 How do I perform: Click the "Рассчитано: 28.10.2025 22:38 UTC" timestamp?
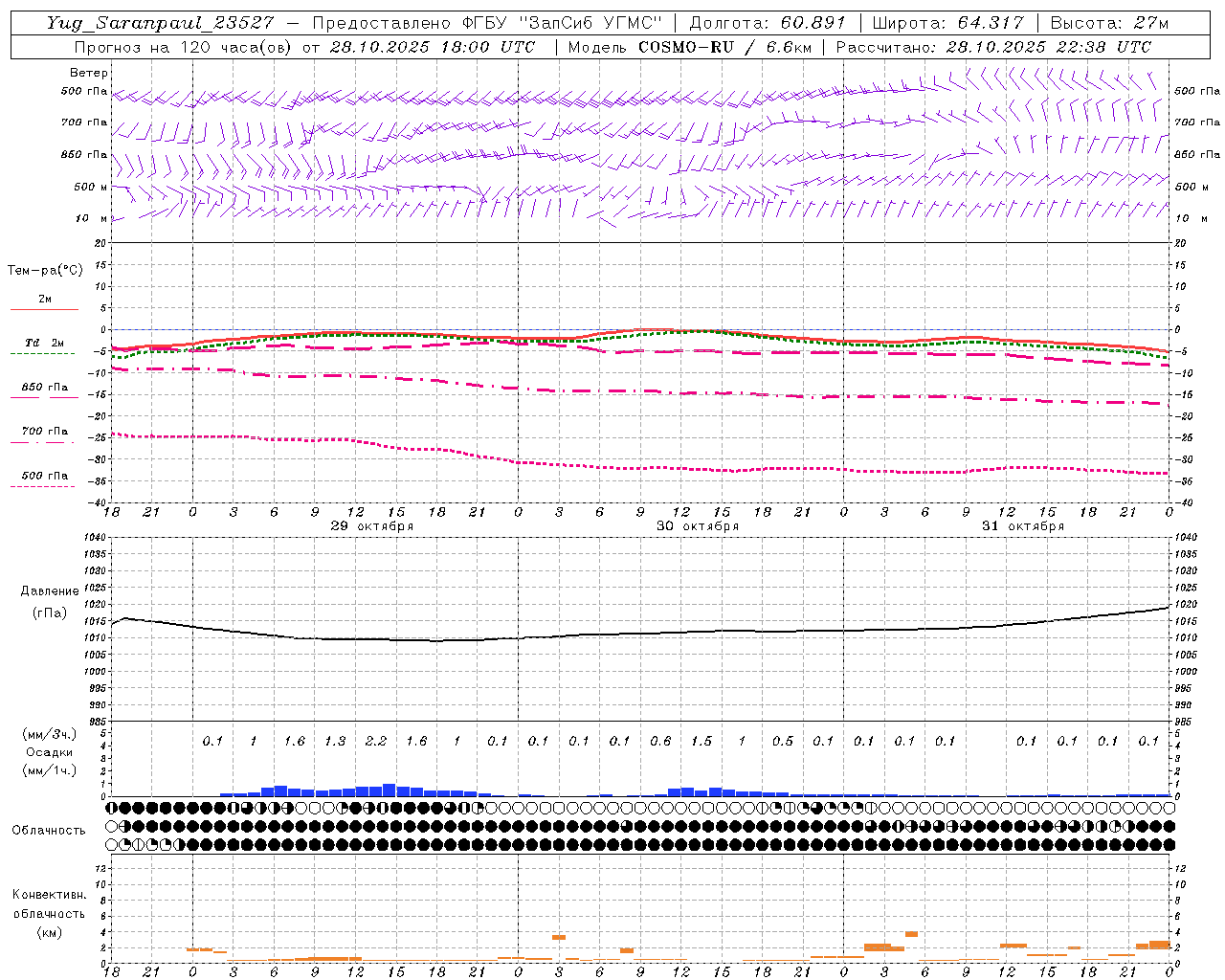point(993,47)
